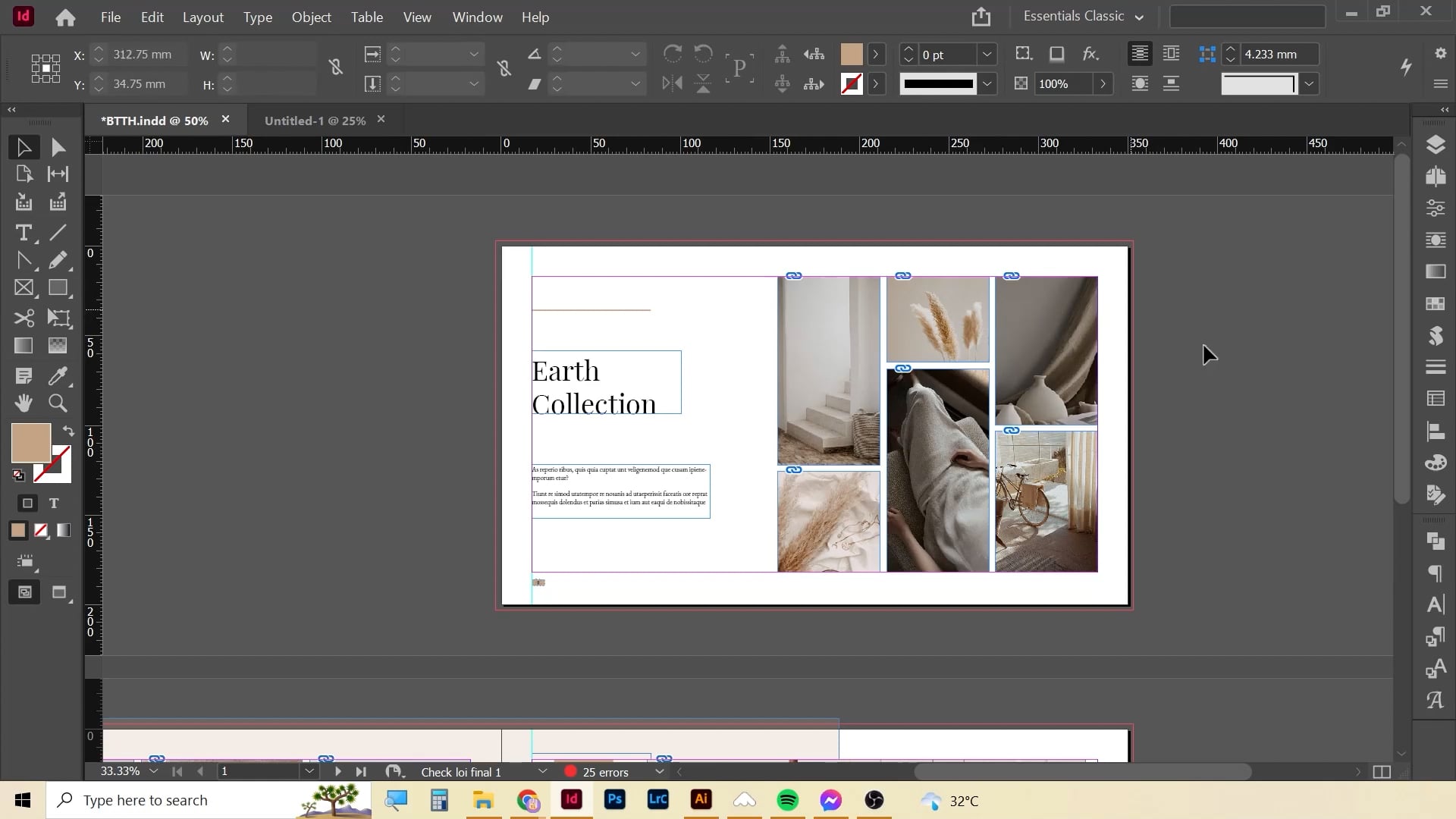Select the Type tool

24,233
